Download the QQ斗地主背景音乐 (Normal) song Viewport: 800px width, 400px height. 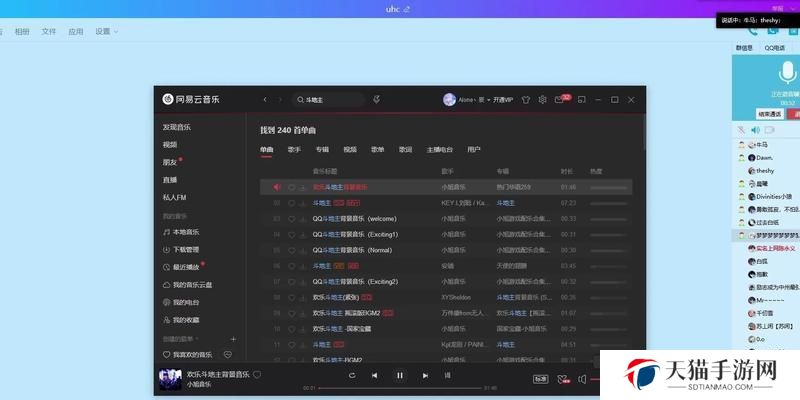(x=302, y=251)
